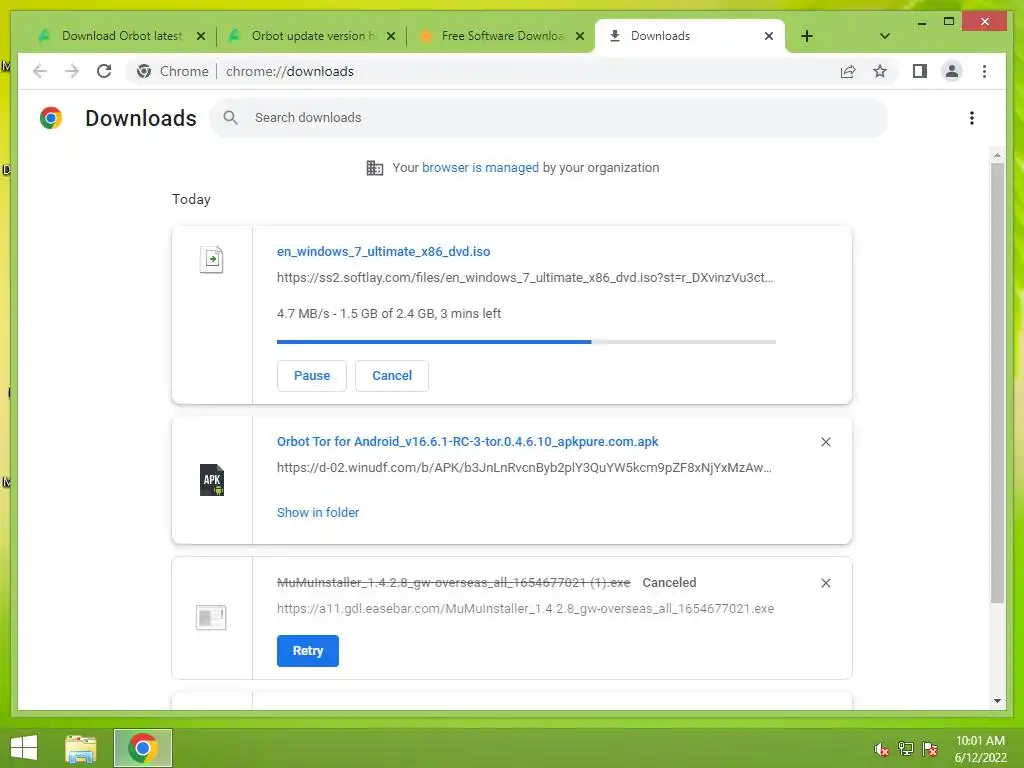This screenshot has height=768, width=1024.
Task: Open the side panel icon
Action: pyautogui.click(x=920, y=71)
